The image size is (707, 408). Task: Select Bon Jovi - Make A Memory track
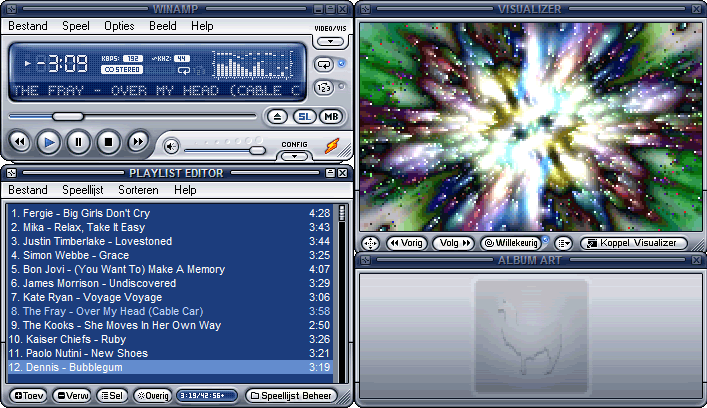point(170,269)
